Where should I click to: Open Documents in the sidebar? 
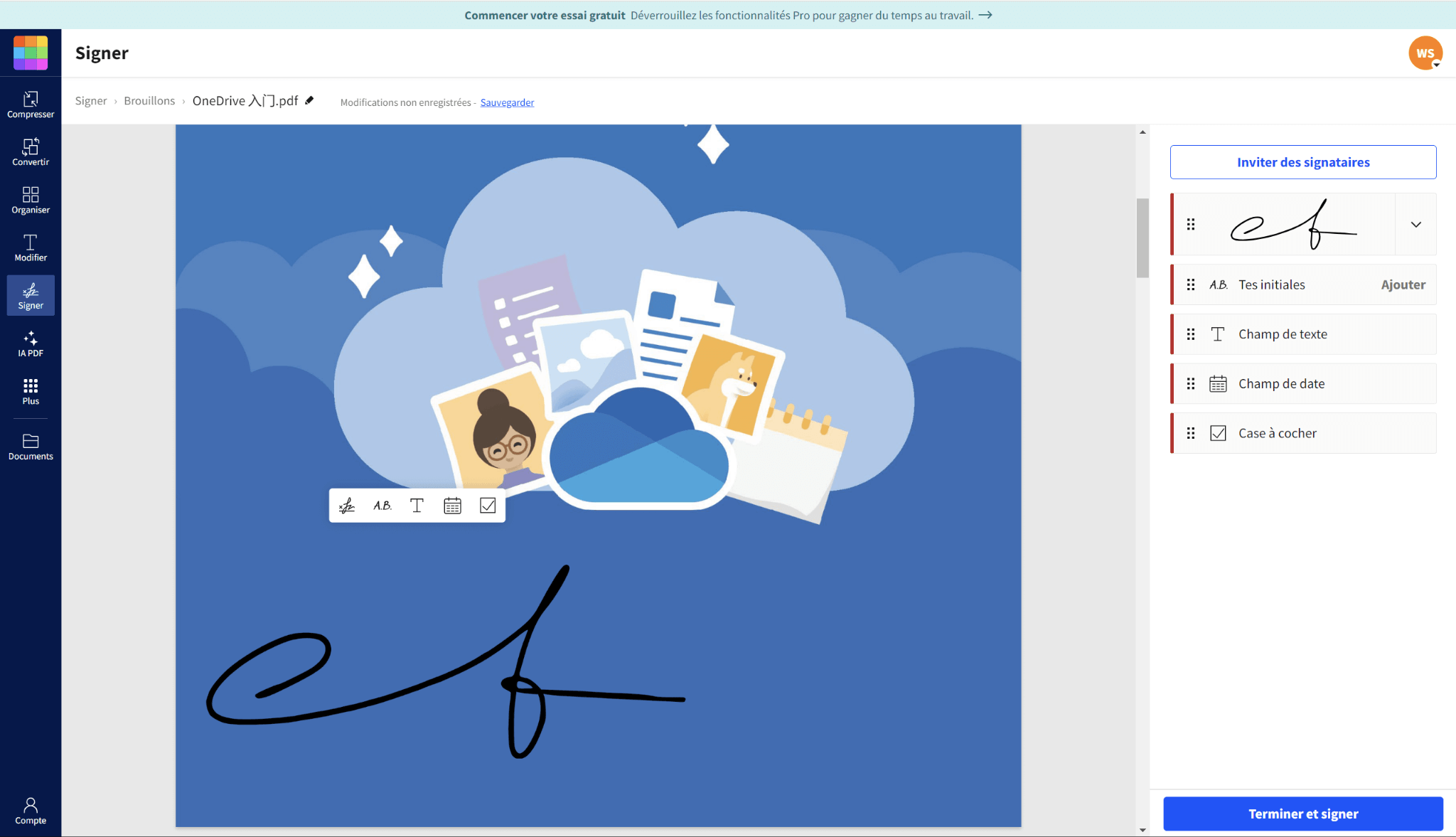[x=31, y=447]
